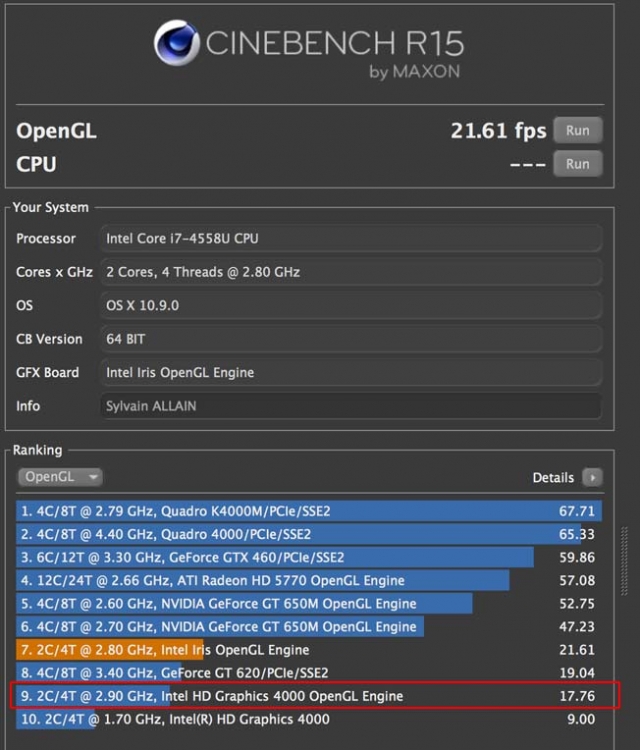Select ranking row 7 Intel Iris OpenGL Engine

[309, 650]
